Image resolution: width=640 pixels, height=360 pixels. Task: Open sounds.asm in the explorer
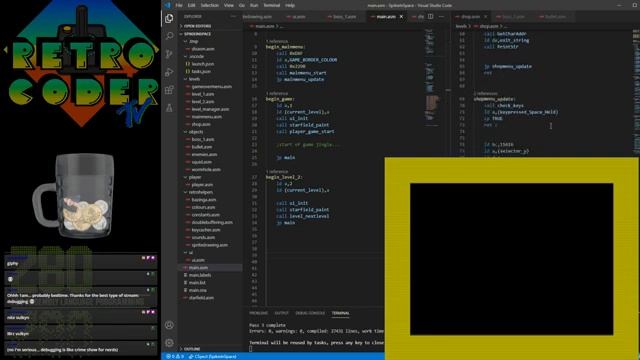point(203,238)
